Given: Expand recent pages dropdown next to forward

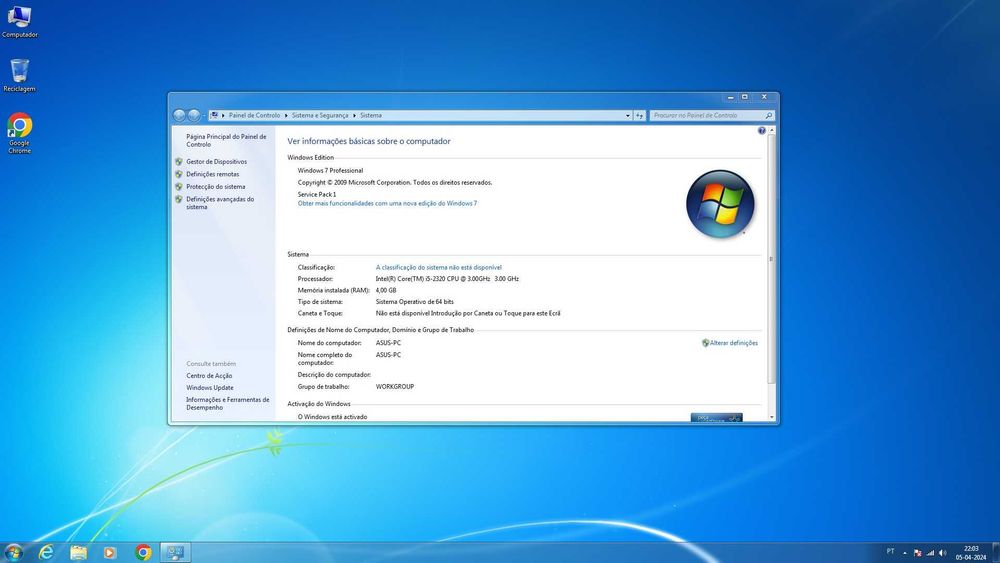Looking at the screenshot, I should point(203,115).
